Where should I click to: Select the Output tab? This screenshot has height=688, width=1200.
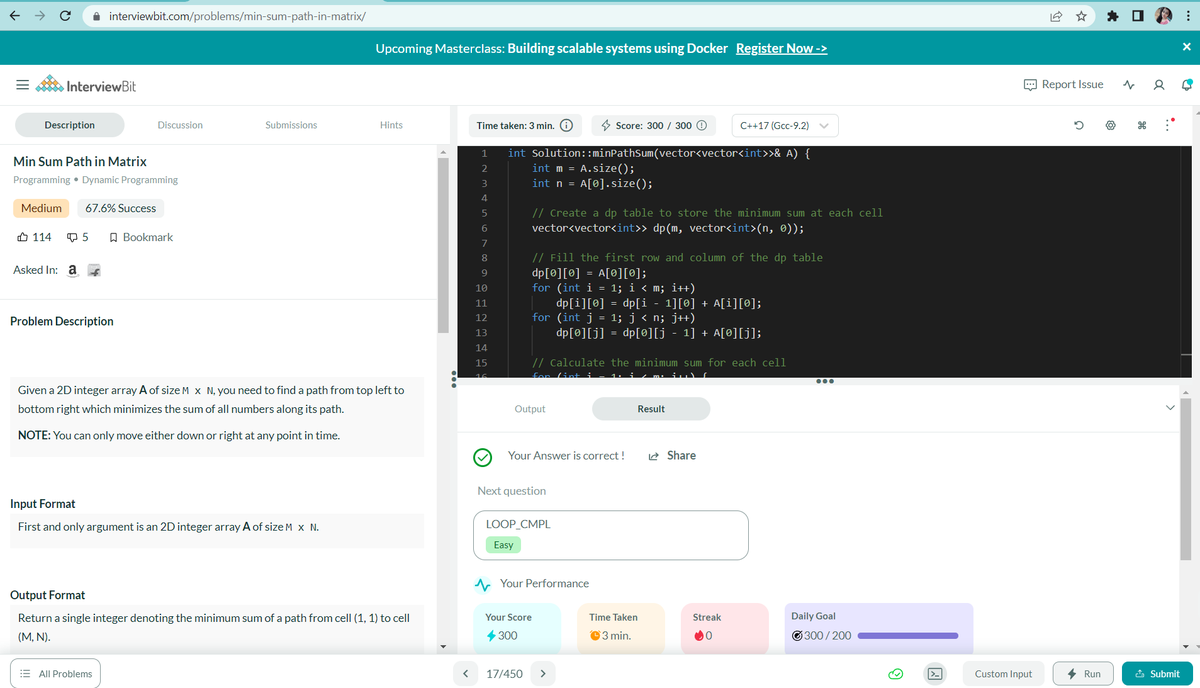530,409
